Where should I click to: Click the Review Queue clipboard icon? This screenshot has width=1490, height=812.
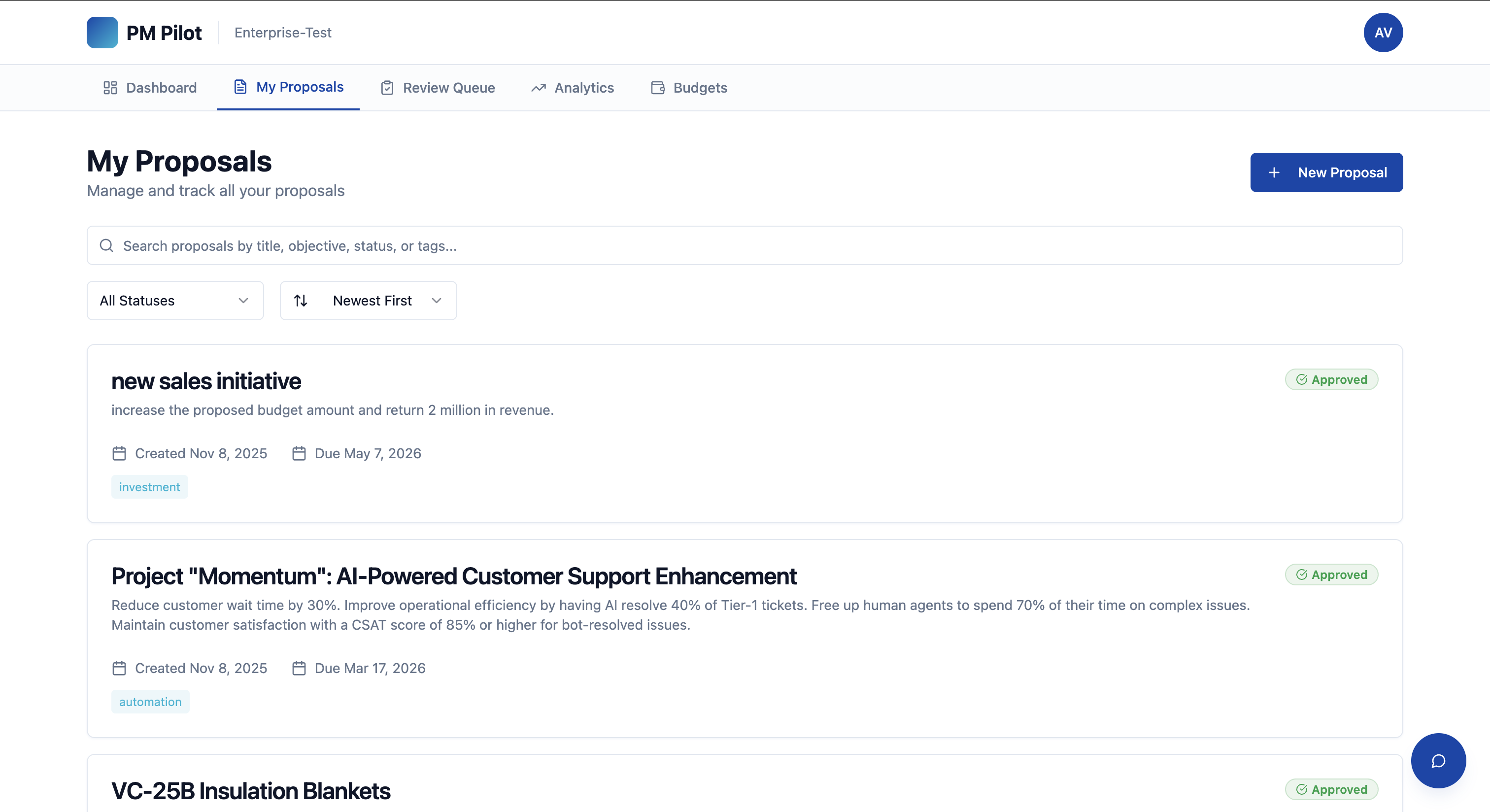pos(387,88)
